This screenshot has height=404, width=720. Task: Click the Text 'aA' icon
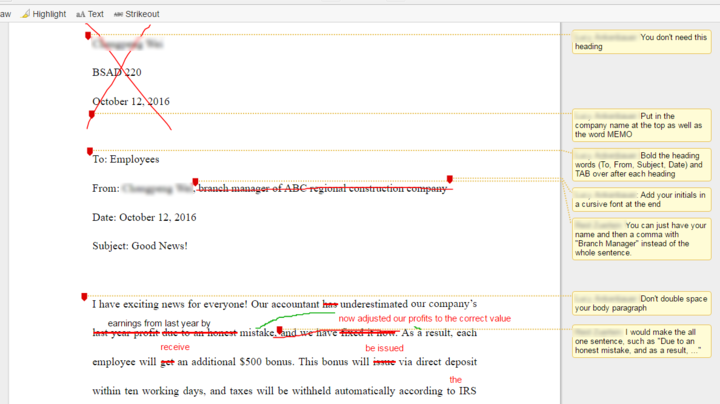[x=80, y=14]
